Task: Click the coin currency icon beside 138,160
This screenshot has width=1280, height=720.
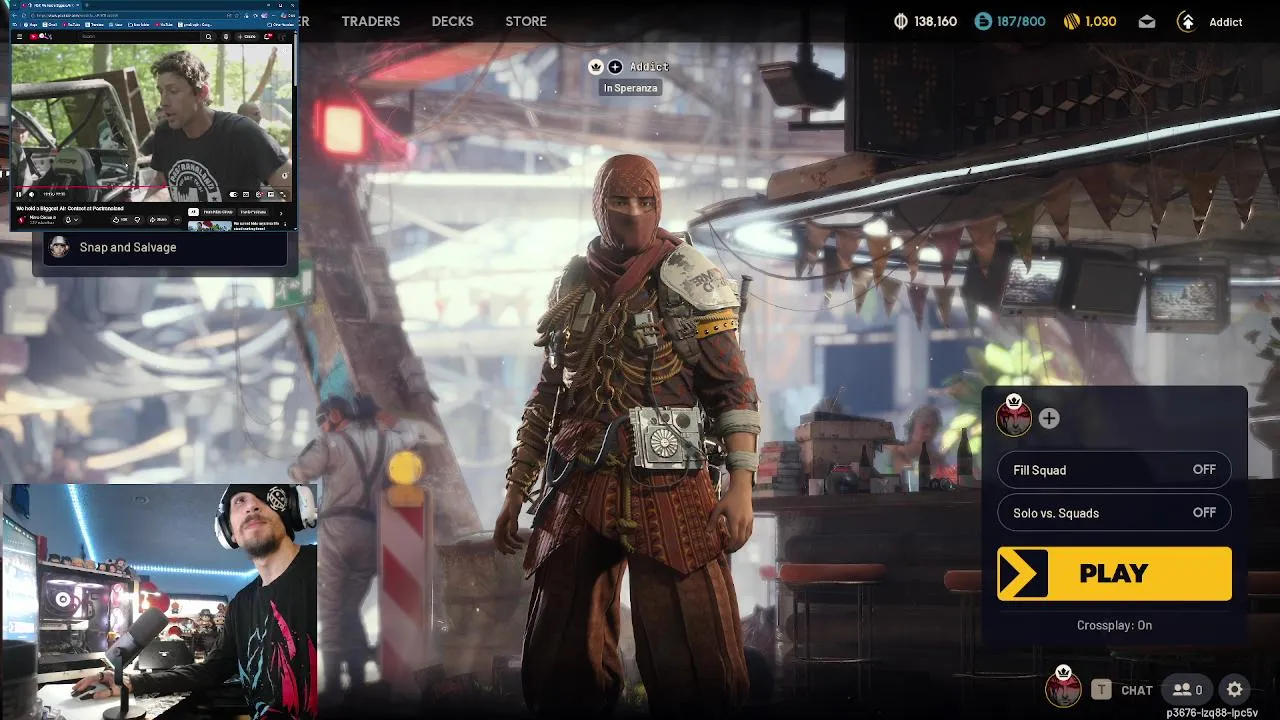Action: (x=900, y=21)
